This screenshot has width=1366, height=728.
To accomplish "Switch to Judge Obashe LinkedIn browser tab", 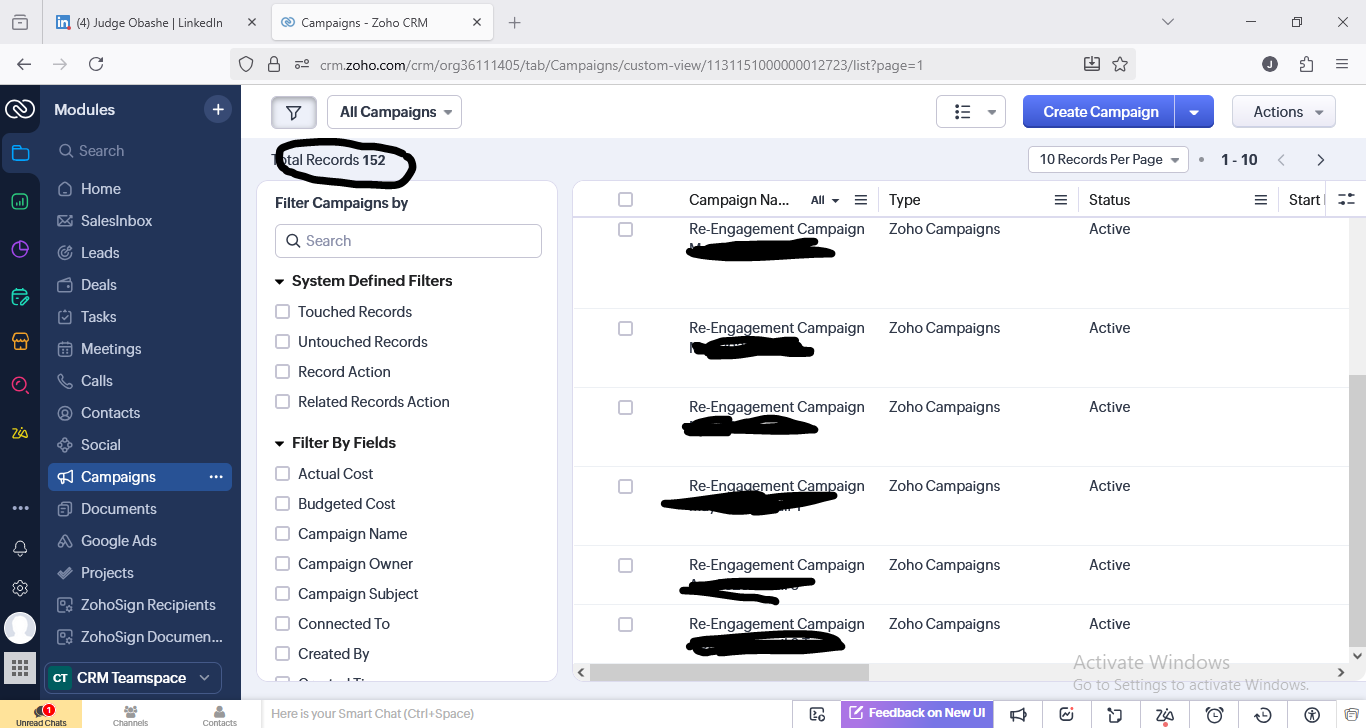I will (x=155, y=22).
